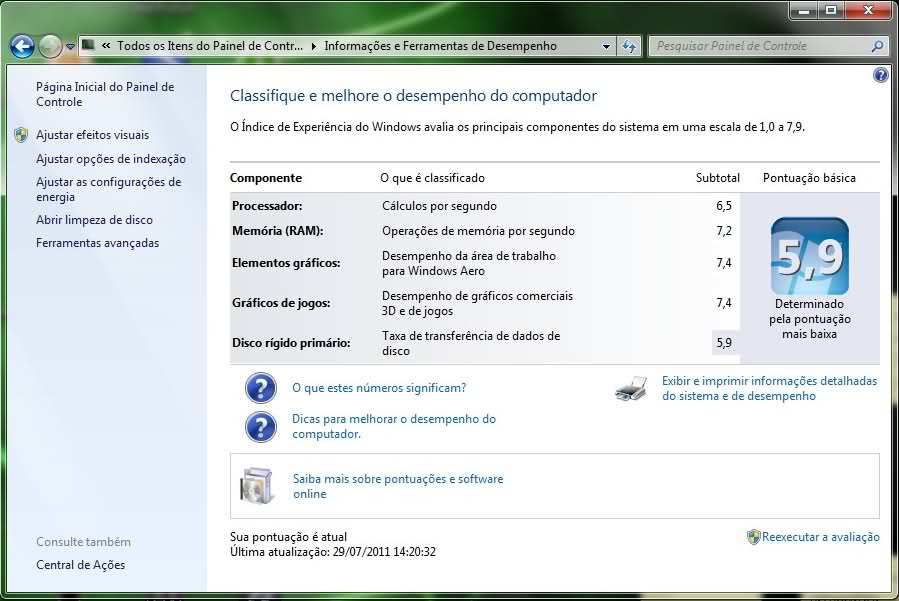Click the 'Disco rígido primário:' row label
The width and height of the screenshot is (899, 601).
(291, 343)
